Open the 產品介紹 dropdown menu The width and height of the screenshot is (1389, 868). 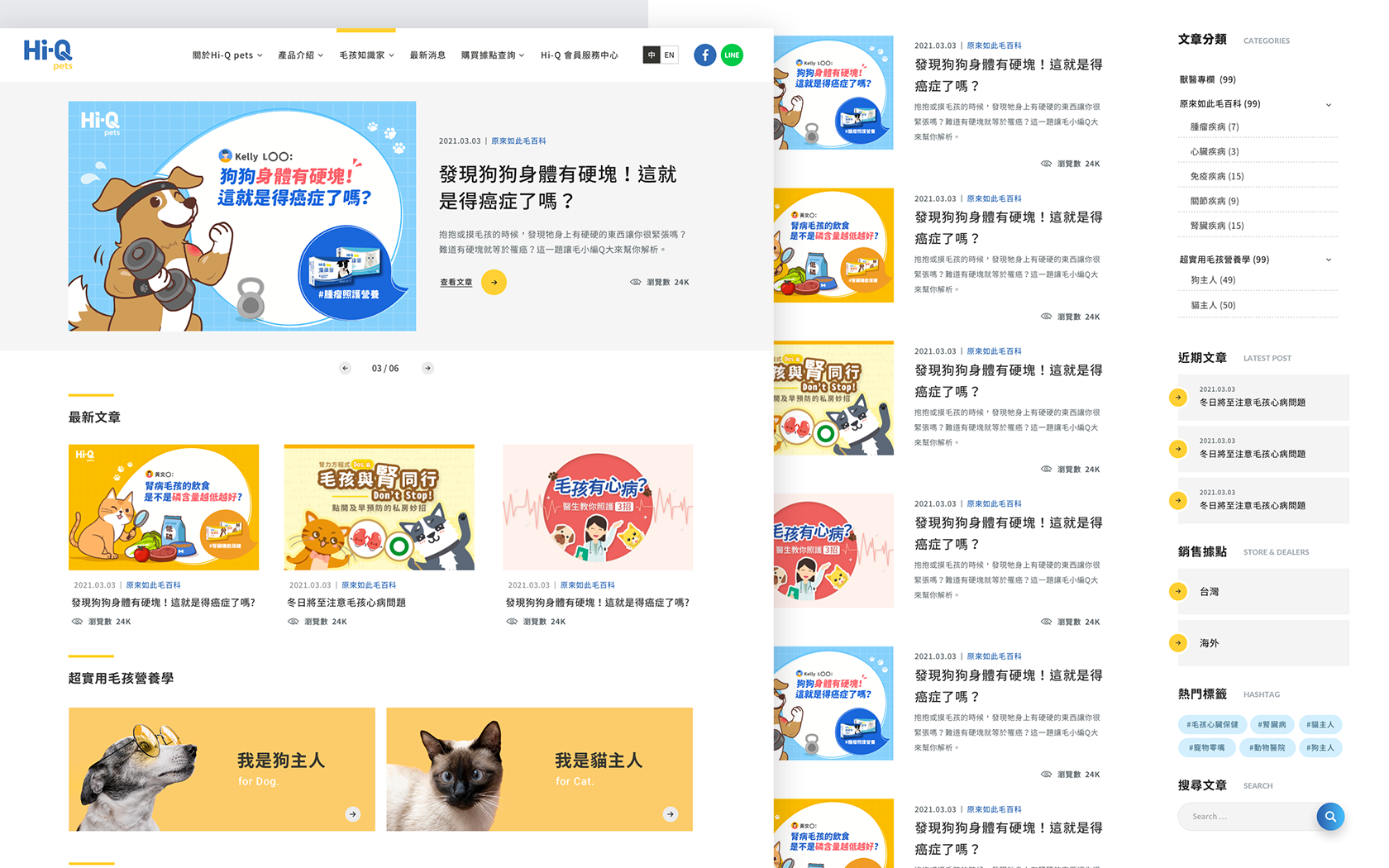300,55
